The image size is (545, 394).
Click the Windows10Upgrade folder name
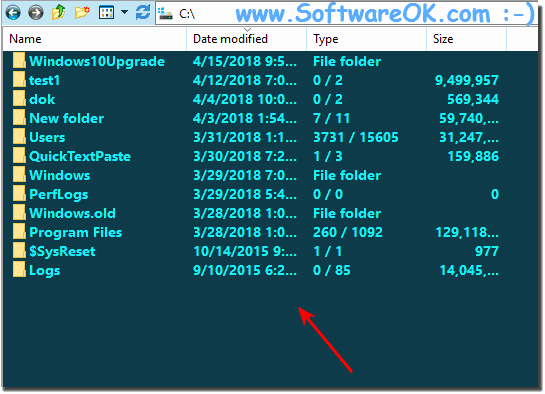(x=97, y=61)
